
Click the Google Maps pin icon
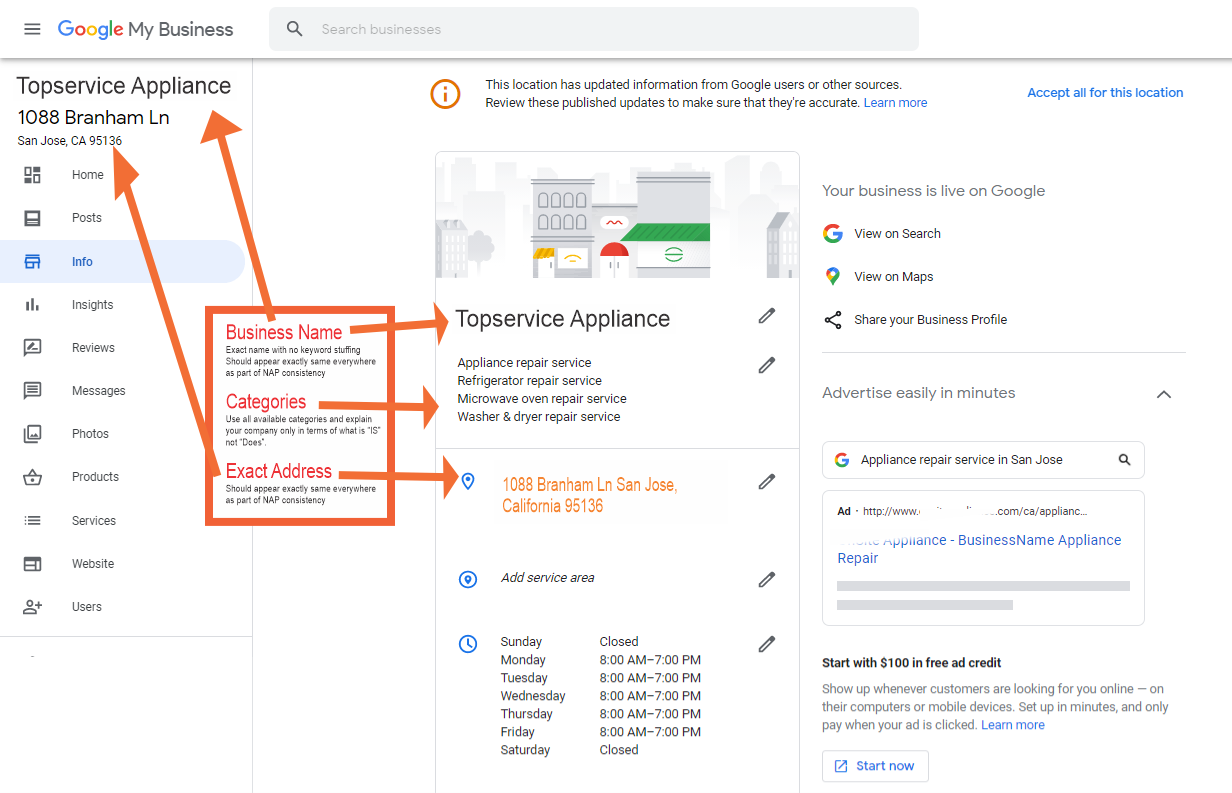[833, 277]
